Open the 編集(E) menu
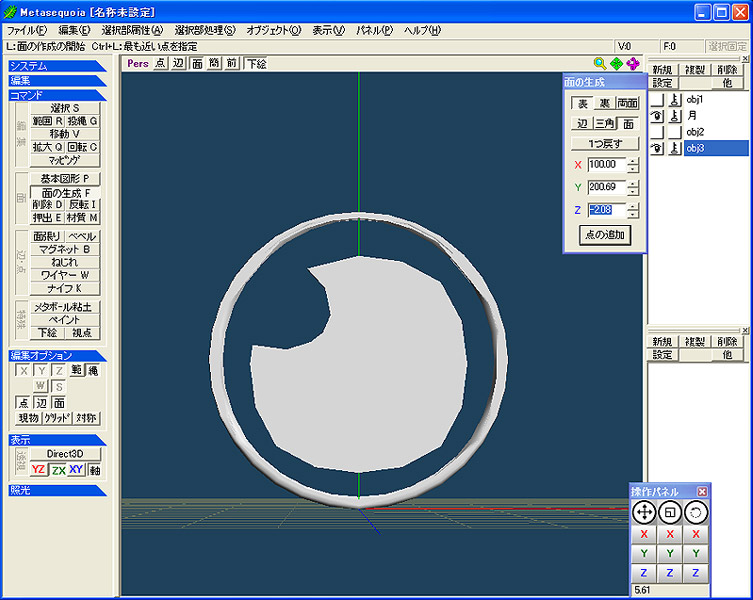The width and height of the screenshot is (753, 600). (x=74, y=30)
